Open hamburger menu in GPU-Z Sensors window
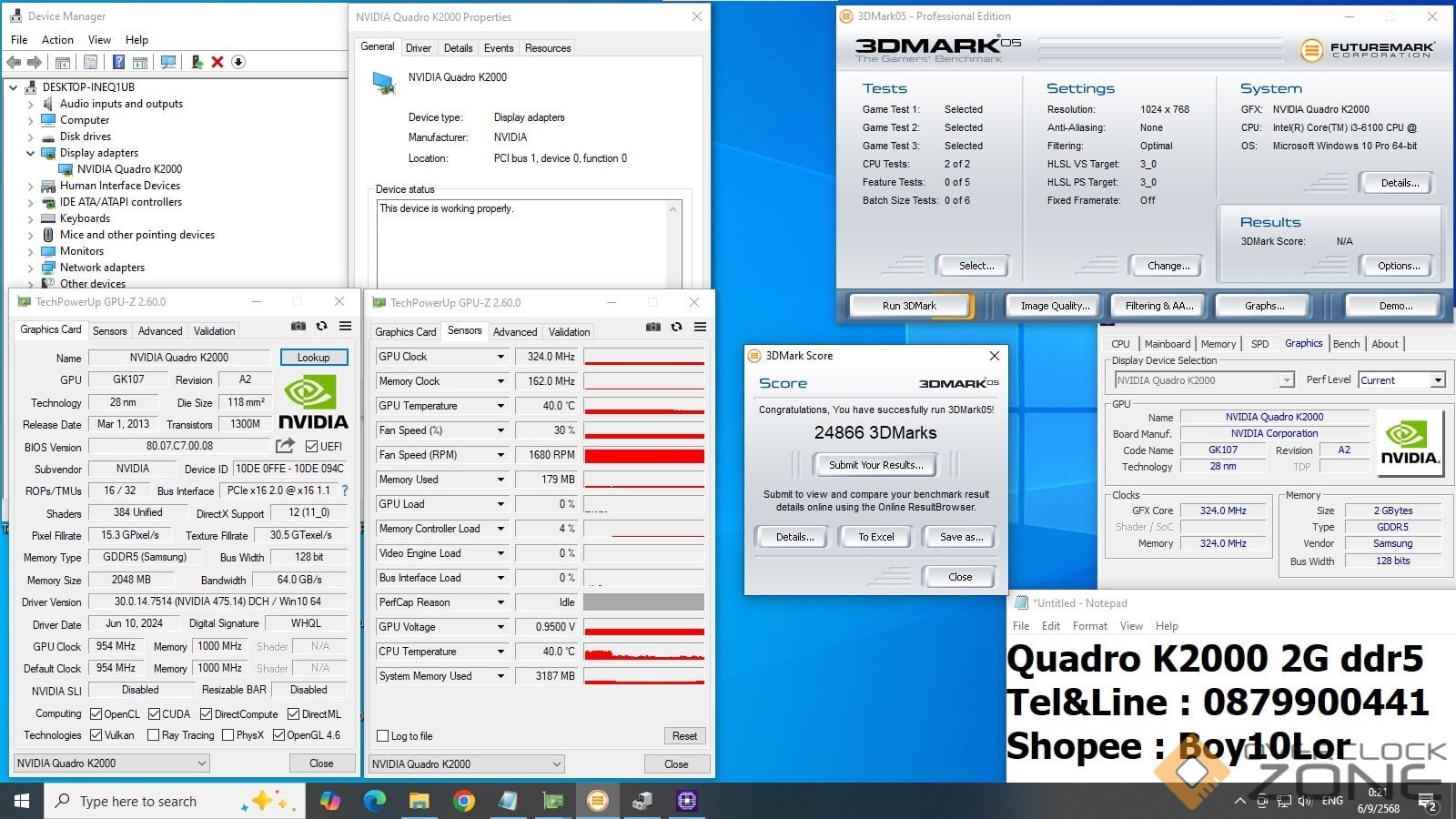Image resolution: width=1456 pixels, height=819 pixels. click(x=700, y=327)
